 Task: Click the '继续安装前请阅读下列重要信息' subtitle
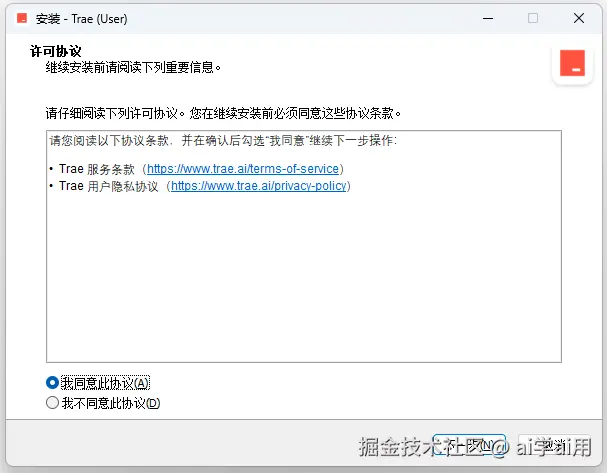tap(133, 68)
